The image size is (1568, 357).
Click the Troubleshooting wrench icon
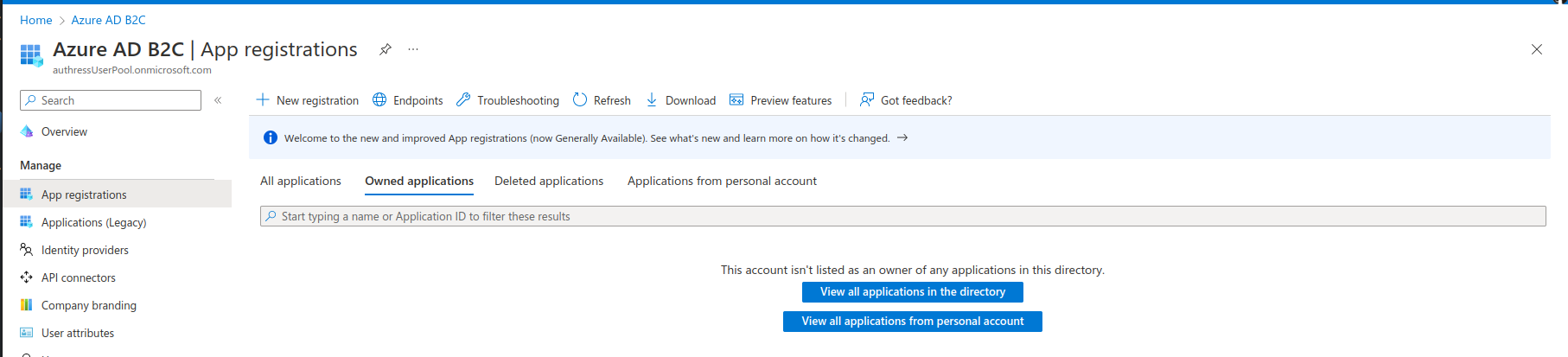point(463,100)
